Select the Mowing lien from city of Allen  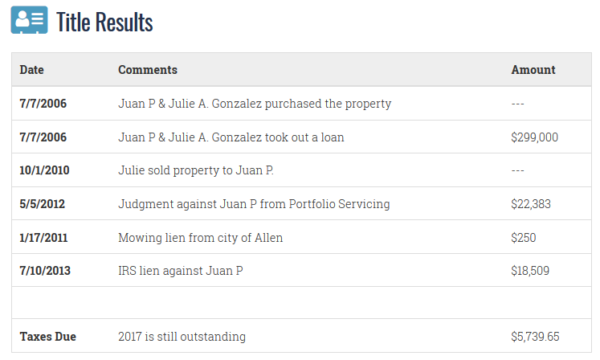pyautogui.click(x=201, y=238)
